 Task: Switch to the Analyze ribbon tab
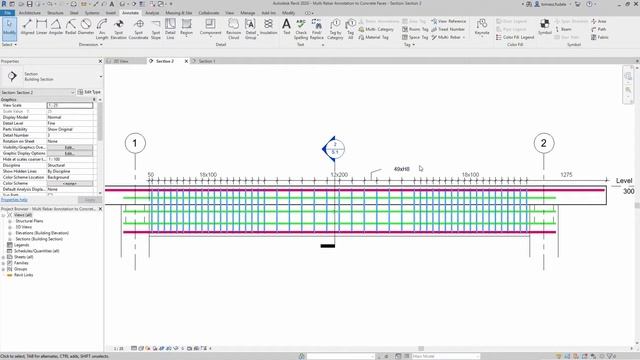(x=152, y=13)
